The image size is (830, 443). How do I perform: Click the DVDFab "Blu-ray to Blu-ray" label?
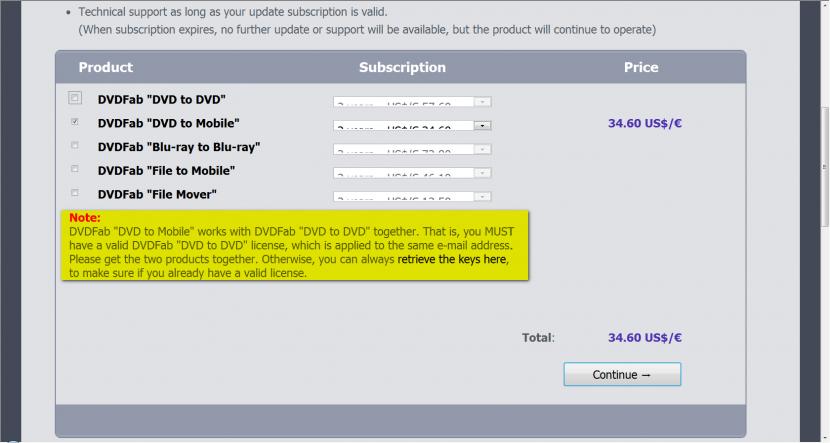point(179,147)
